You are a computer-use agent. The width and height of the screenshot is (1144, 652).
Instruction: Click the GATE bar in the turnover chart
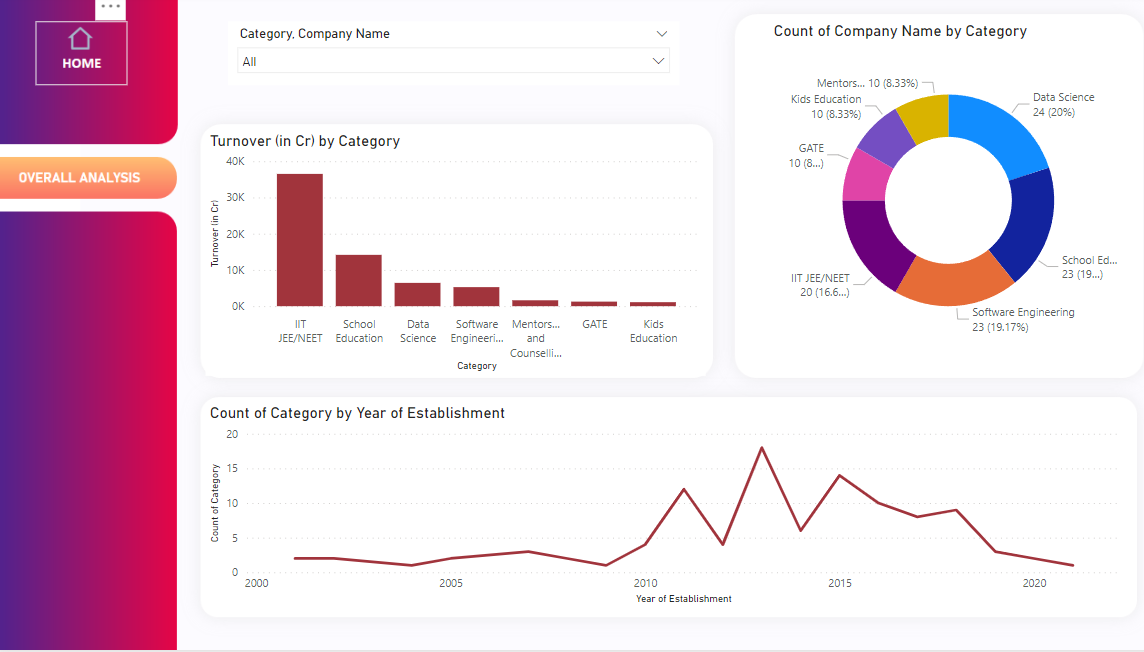coord(594,302)
